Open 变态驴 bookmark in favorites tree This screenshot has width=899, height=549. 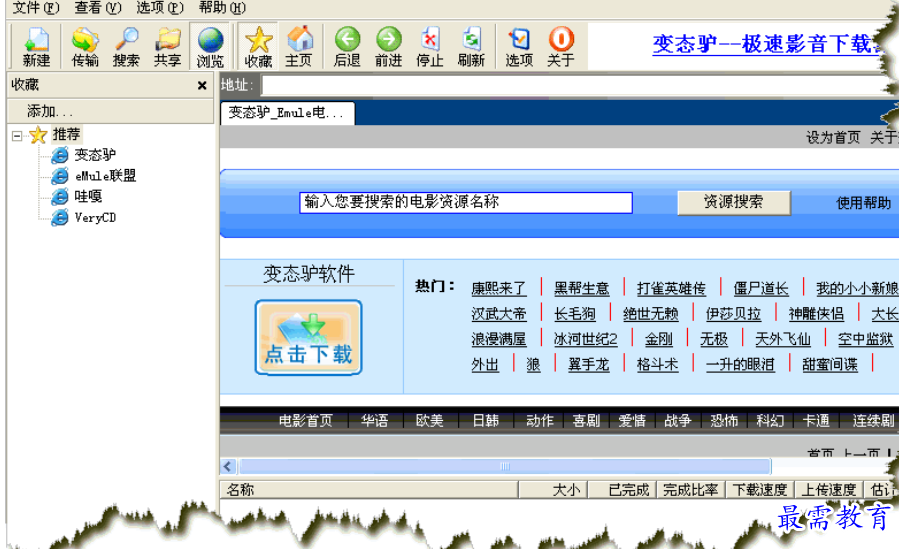pos(95,155)
